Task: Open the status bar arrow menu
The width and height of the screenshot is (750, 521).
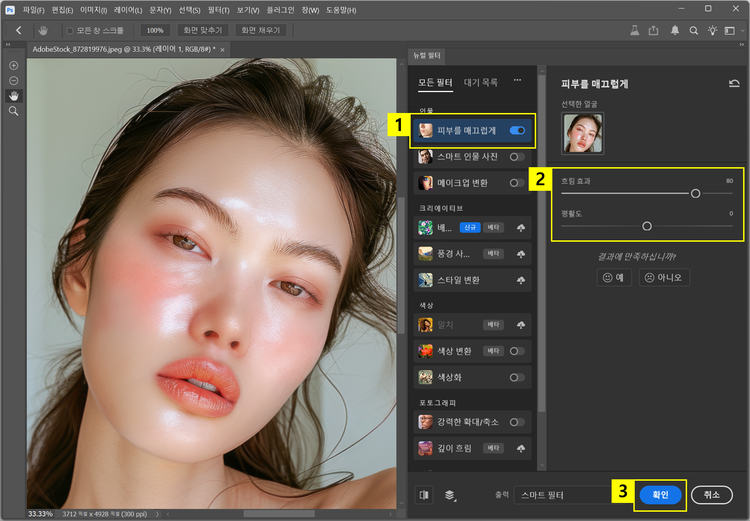Action: point(157,514)
